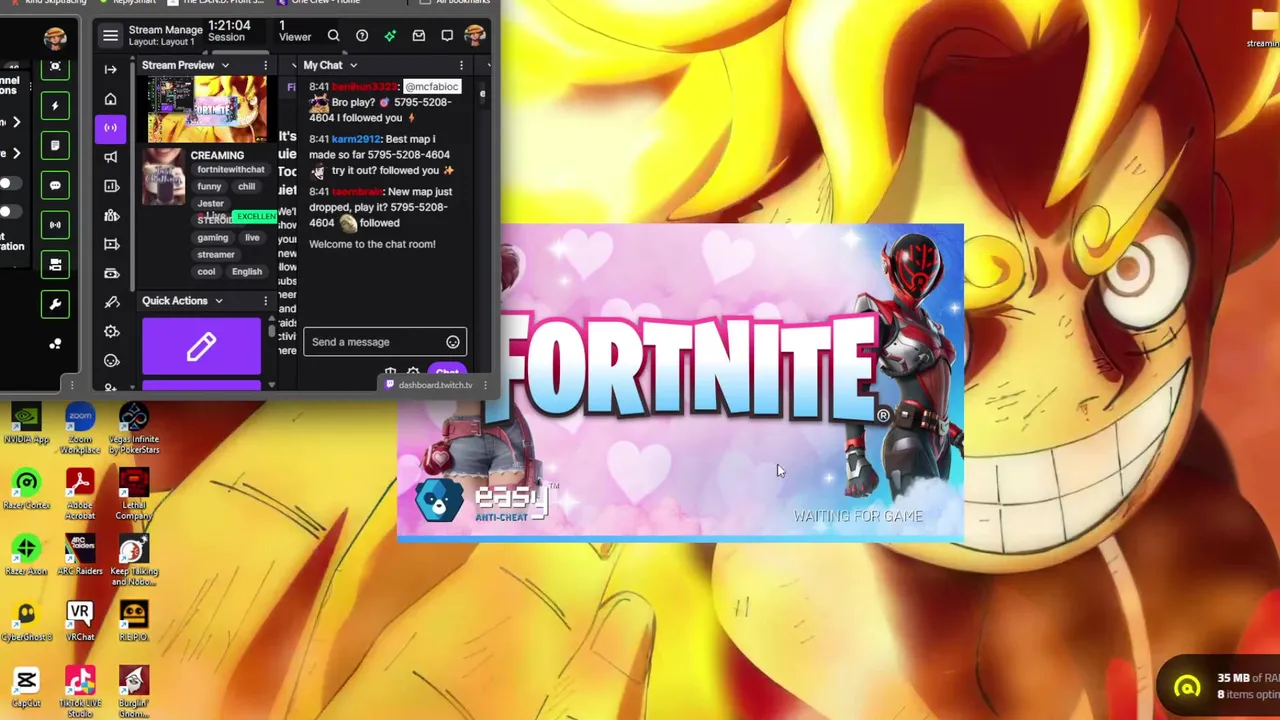Click the fortnitewithchat stream tag
Screen dimensions: 1280x720
pos(230,170)
